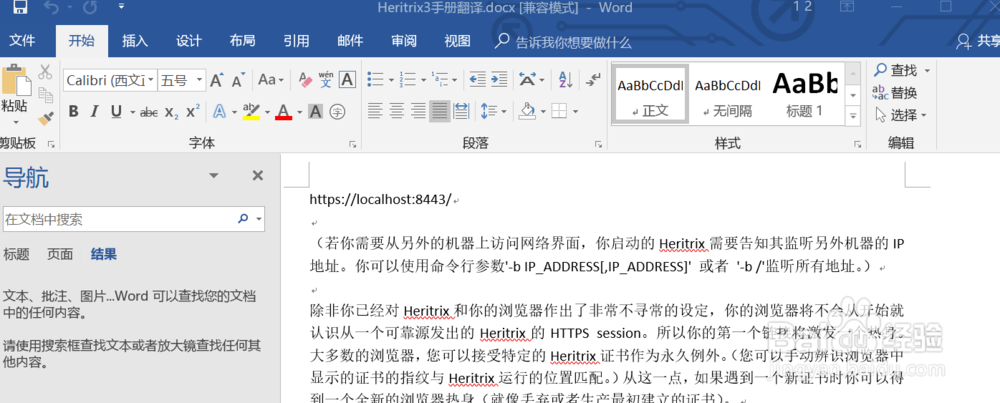The width and height of the screenshot is (1000, 403).
Task: Click the shading paint bucket icon
Action: (x=527, y=112)
